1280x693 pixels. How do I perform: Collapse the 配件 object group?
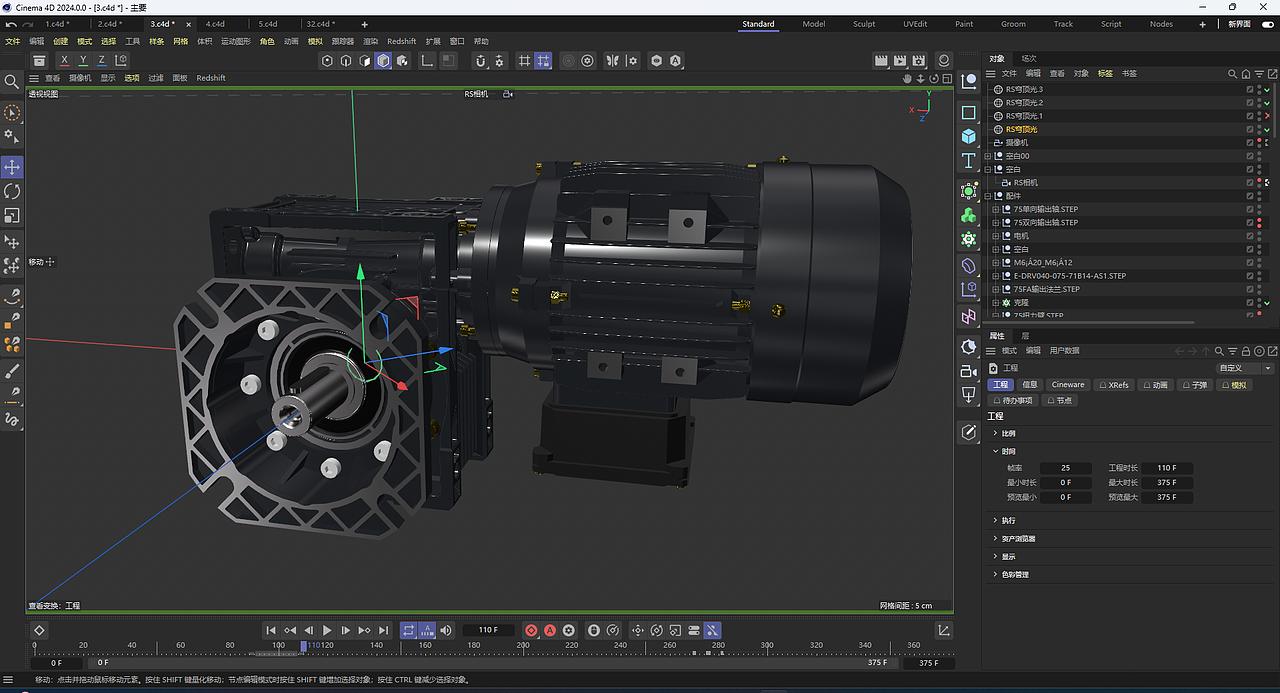[x=988, y=196]
